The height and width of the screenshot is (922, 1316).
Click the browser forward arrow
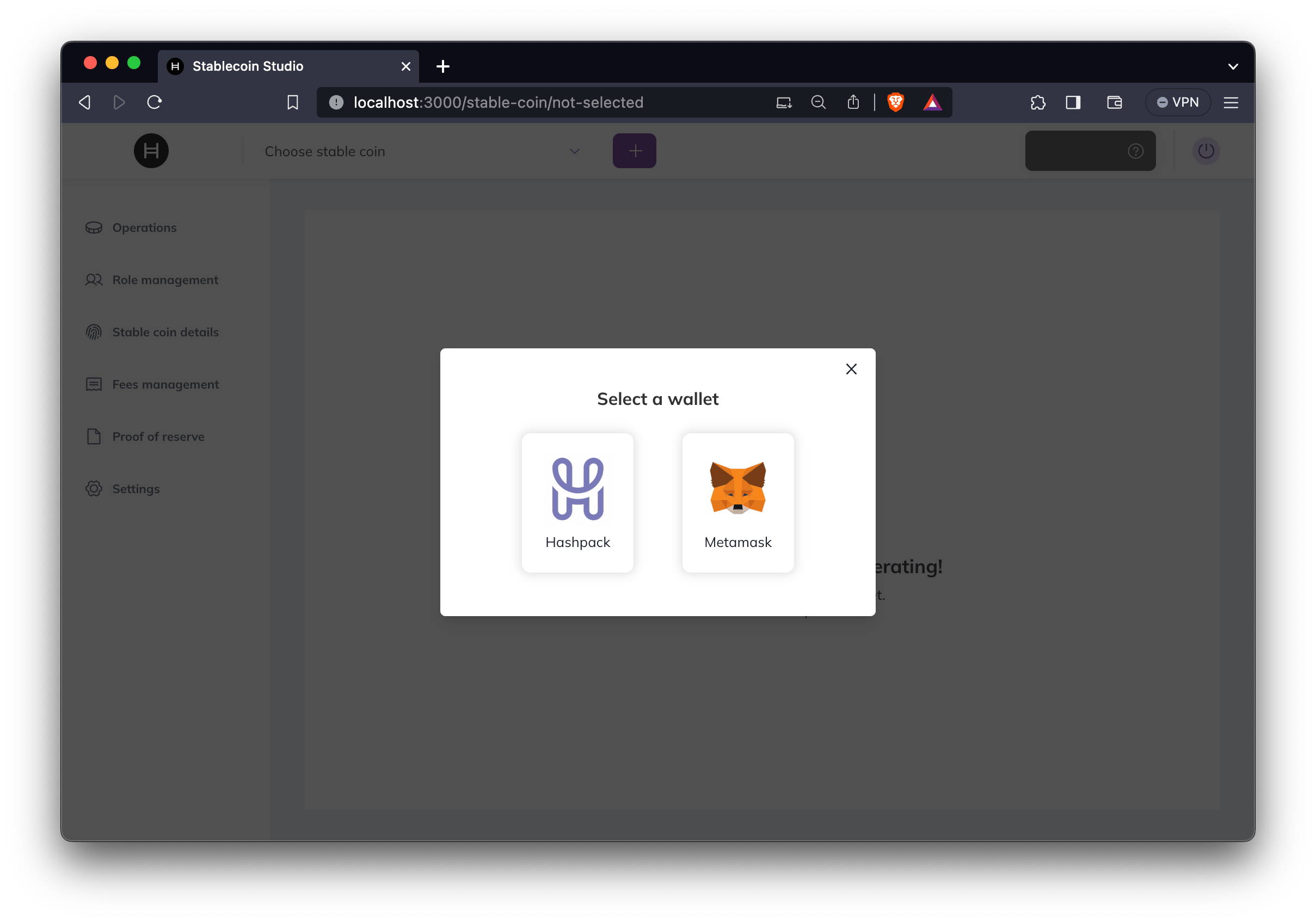click(x=119, y=102)
